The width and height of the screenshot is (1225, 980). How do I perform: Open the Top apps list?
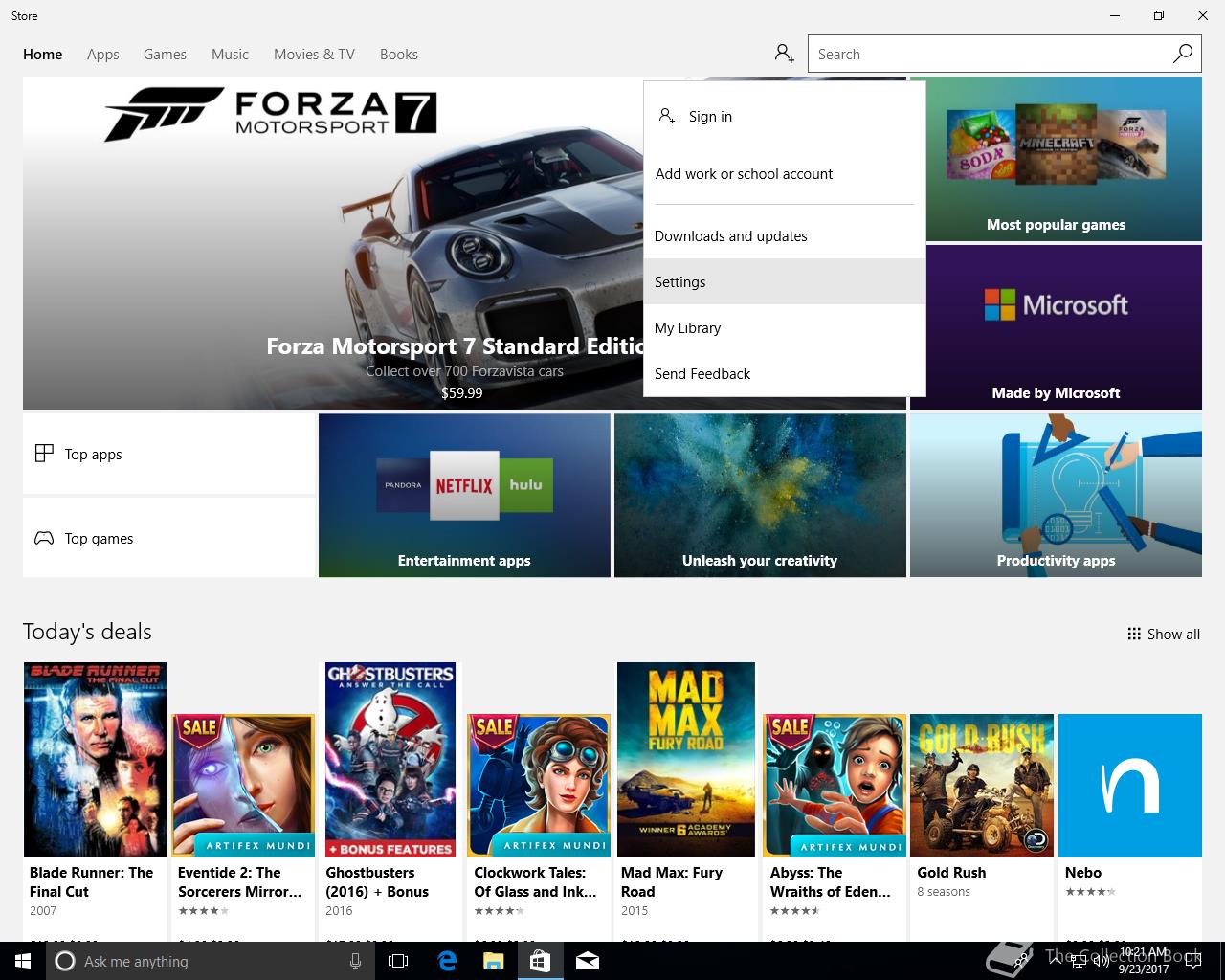168,454
